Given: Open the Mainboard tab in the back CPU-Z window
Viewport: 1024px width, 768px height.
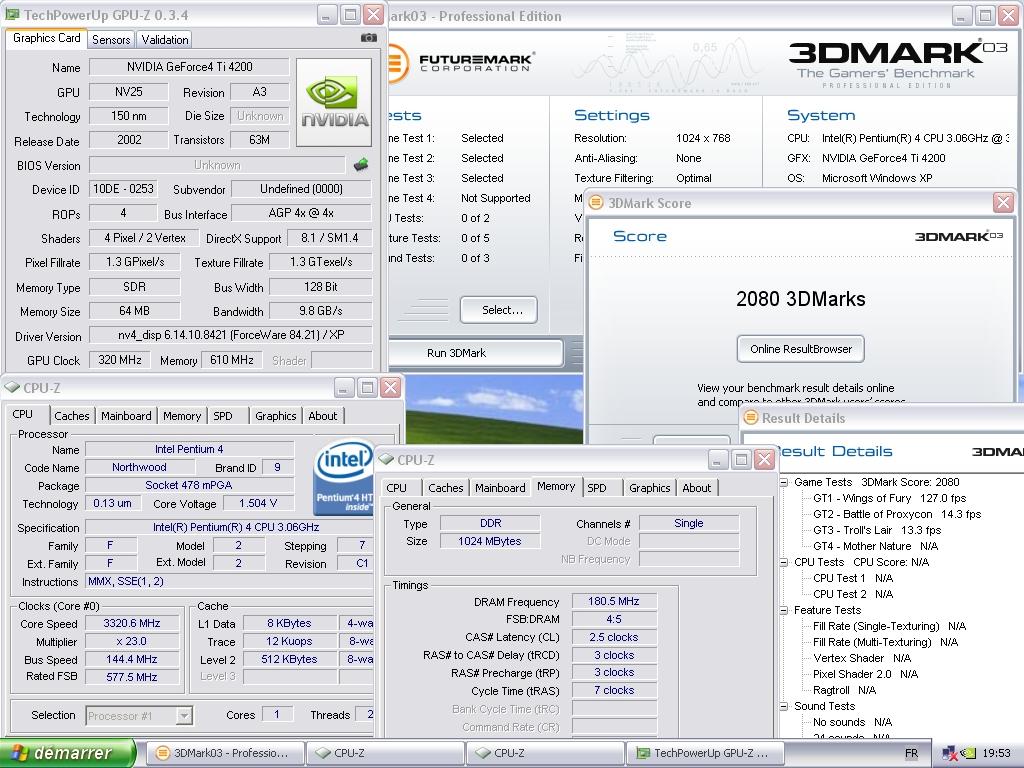Looking at the screenshot, I should [x=126, y=415].
